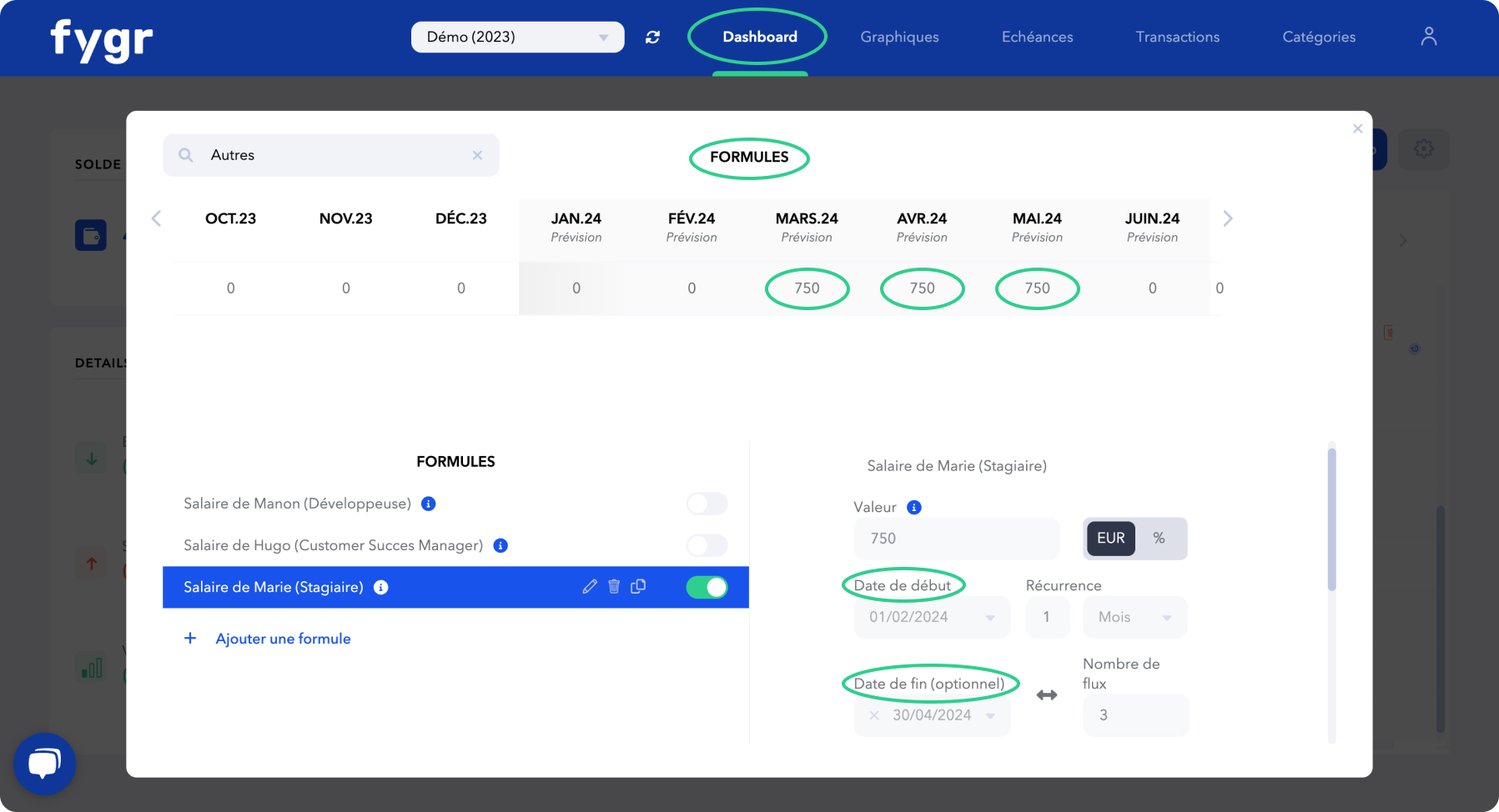Image resolution: width=1499 pixels, height=812 pixels.
Task: Clear the Autres search field
Action: click(x=477, y=155)
